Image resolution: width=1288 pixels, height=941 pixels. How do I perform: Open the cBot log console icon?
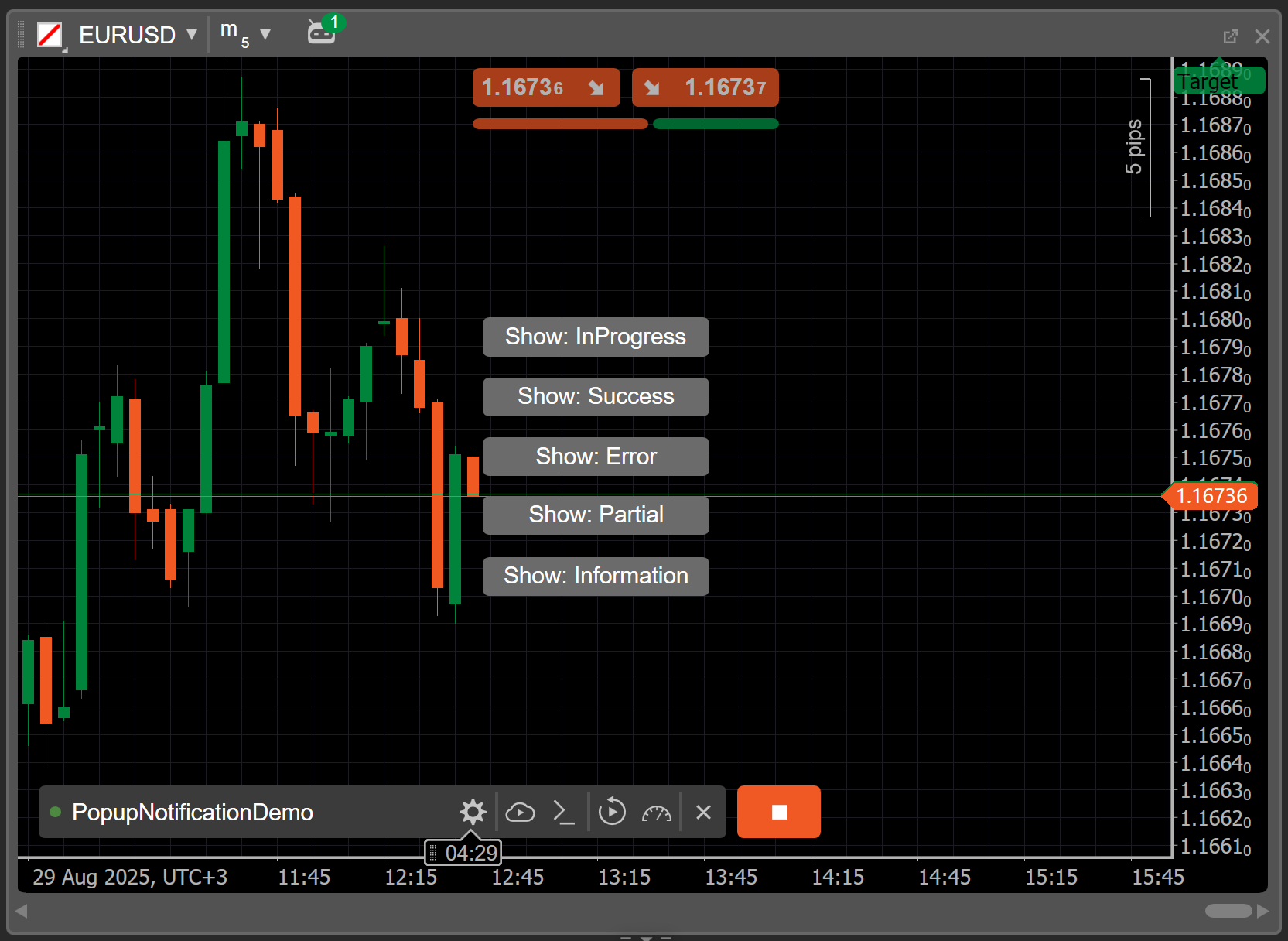coord(564,812)
